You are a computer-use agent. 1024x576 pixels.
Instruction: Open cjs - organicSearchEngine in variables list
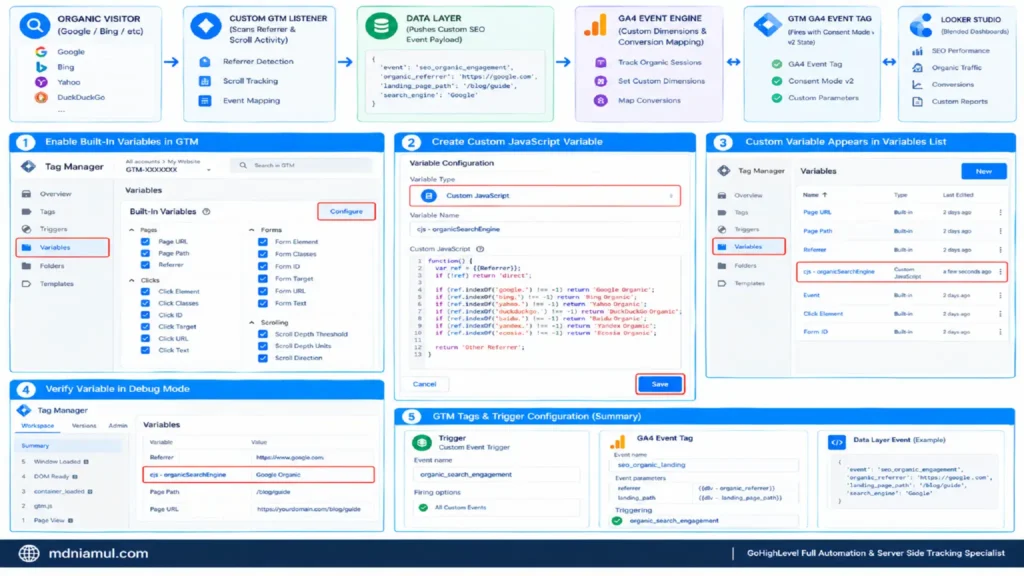839,272
